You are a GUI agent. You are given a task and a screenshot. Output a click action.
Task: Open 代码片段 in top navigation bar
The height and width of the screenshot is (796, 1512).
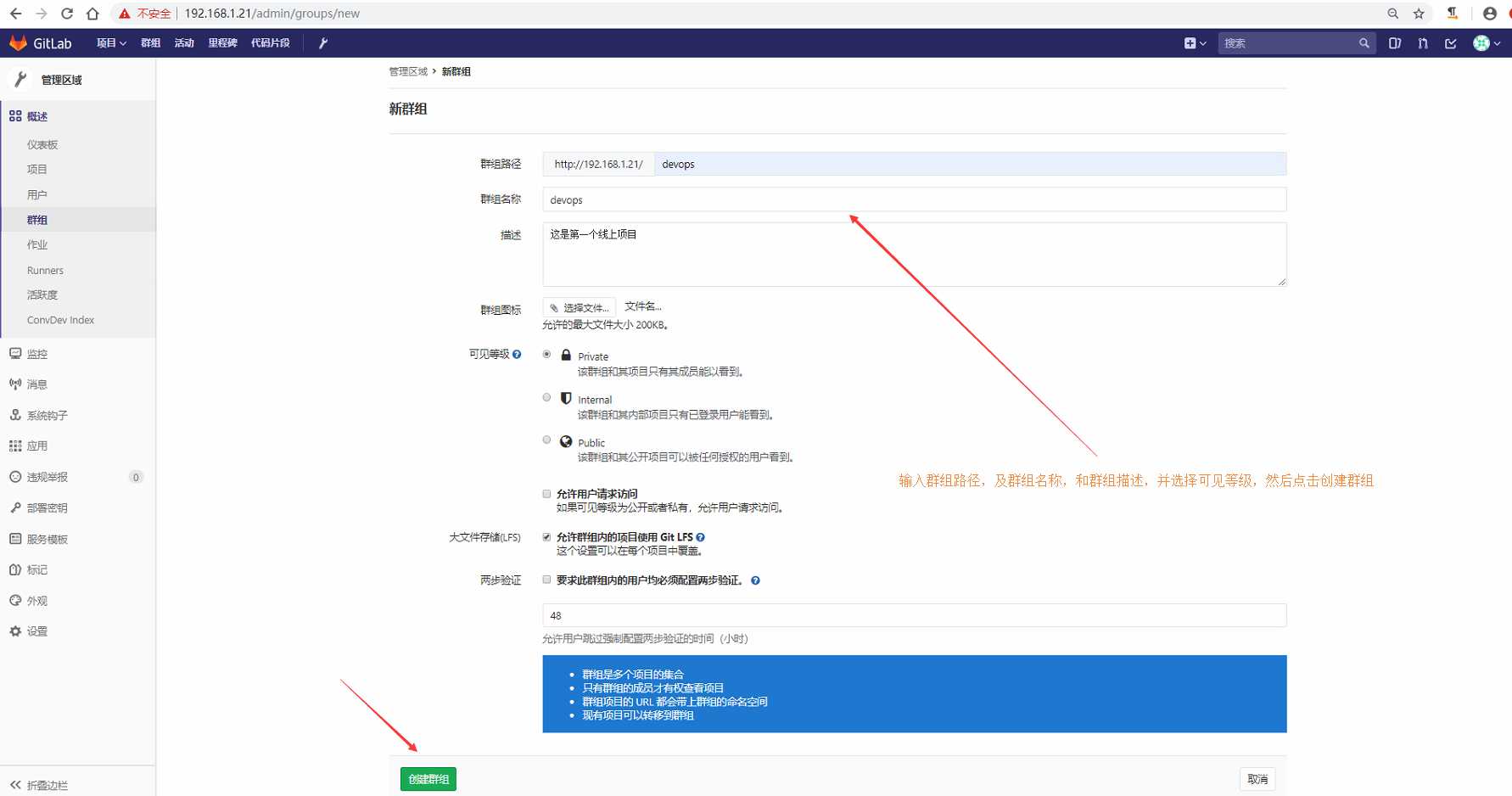coord(270,43)
